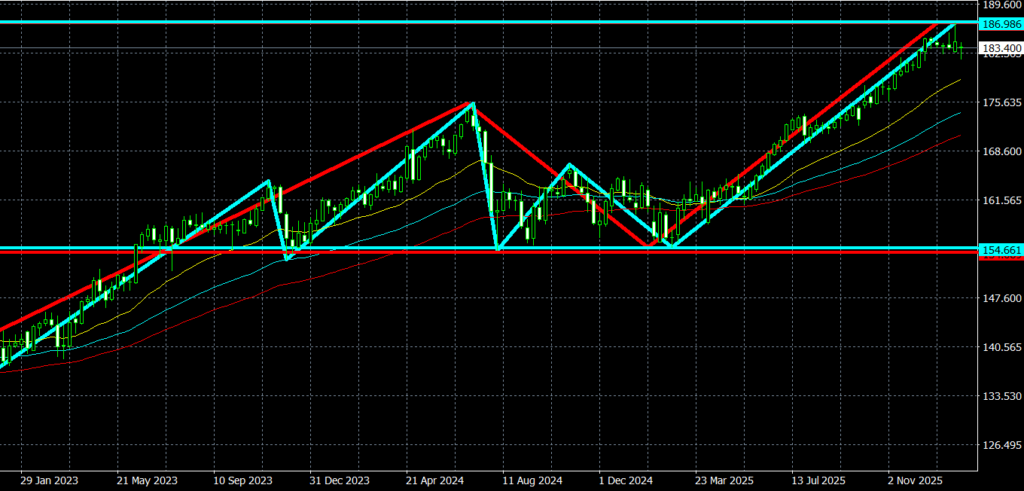This screenshot has height=491, width=1024.
Task: Select the red horizontal support line
Action: click(x=400, y=253)
